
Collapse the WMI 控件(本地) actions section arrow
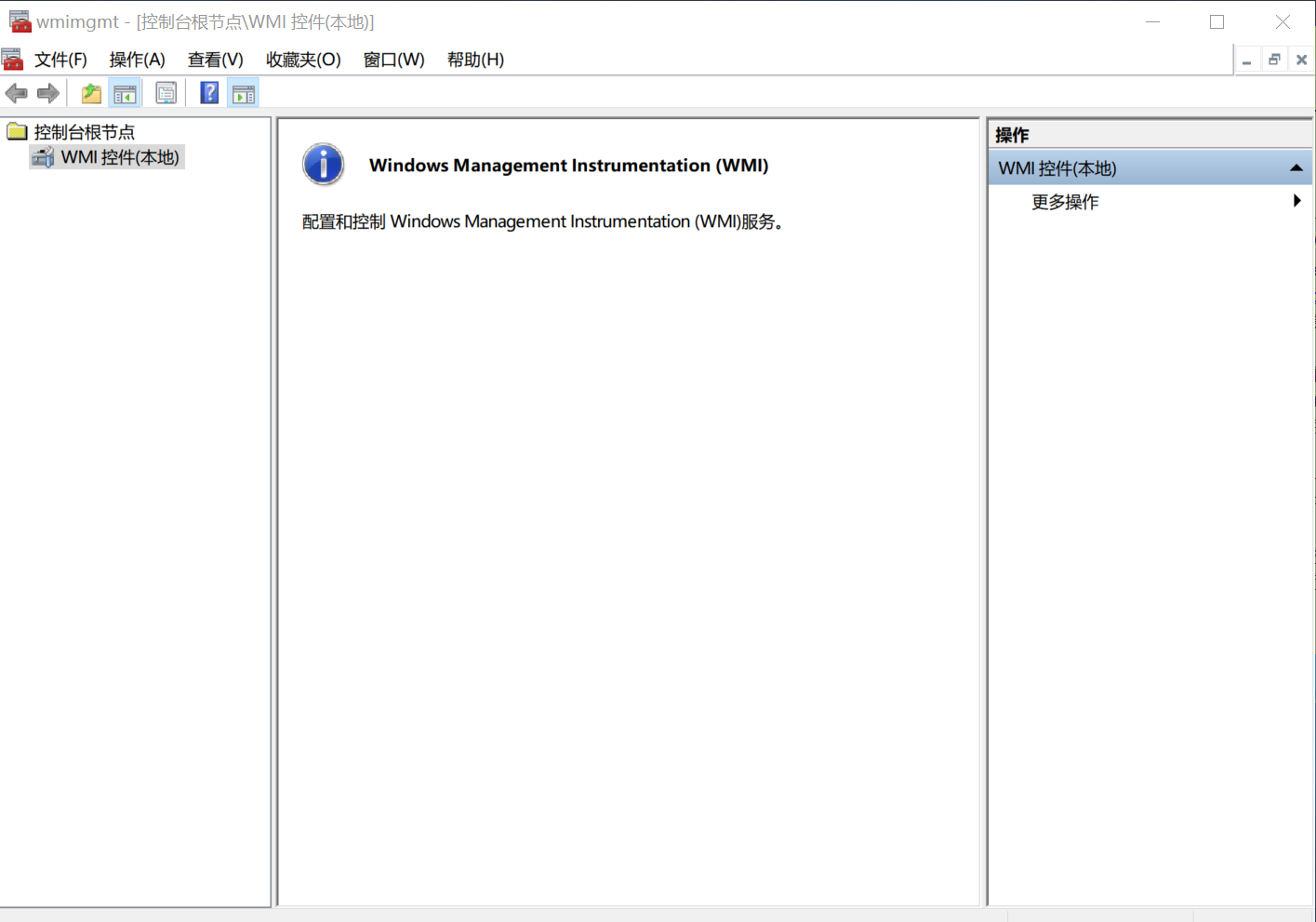(x=1296, y=168)
